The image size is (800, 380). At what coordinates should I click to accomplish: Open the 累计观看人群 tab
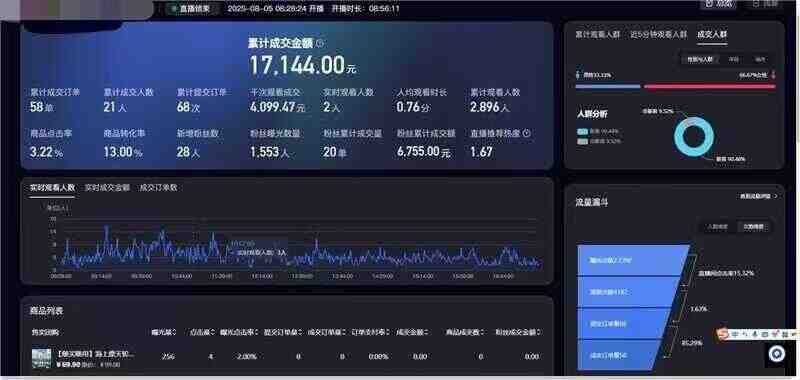pos(597,35)
